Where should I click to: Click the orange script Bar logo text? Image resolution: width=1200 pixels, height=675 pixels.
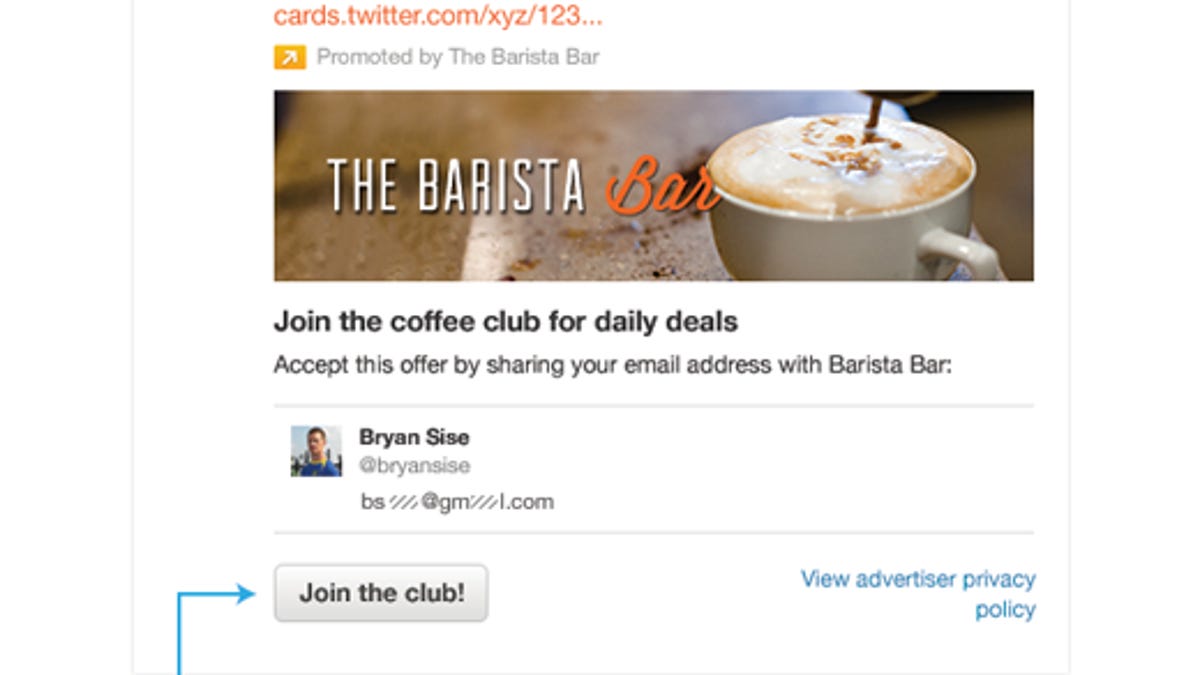[x=661, y=187]
